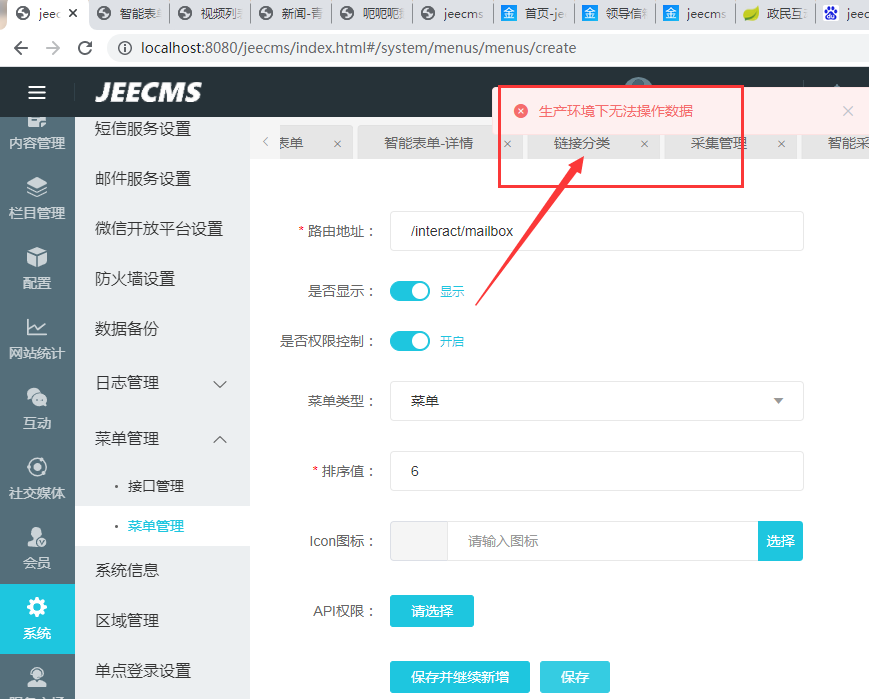The height and width of the screenshot is (699, 869).
Task: Toggle the 是否权限控制 switch
Action: tap(410, 341)
